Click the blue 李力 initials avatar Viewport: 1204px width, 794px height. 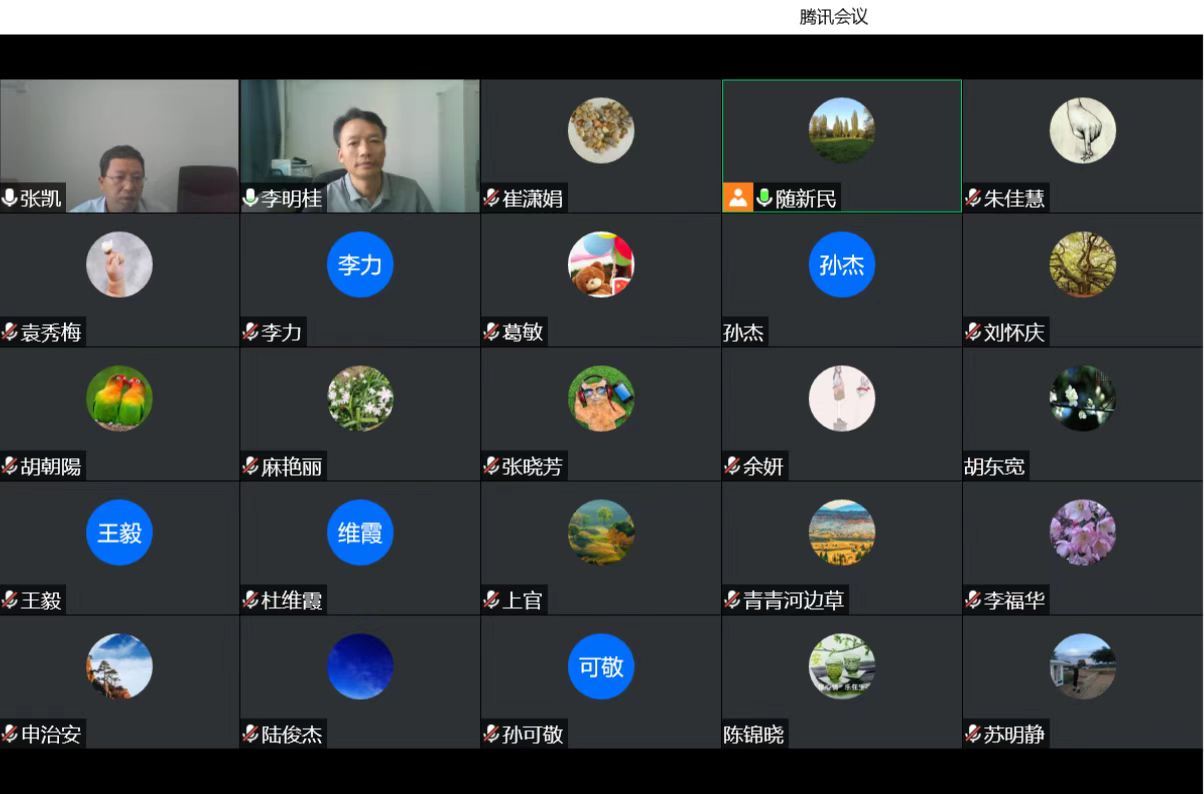[360, 265]
